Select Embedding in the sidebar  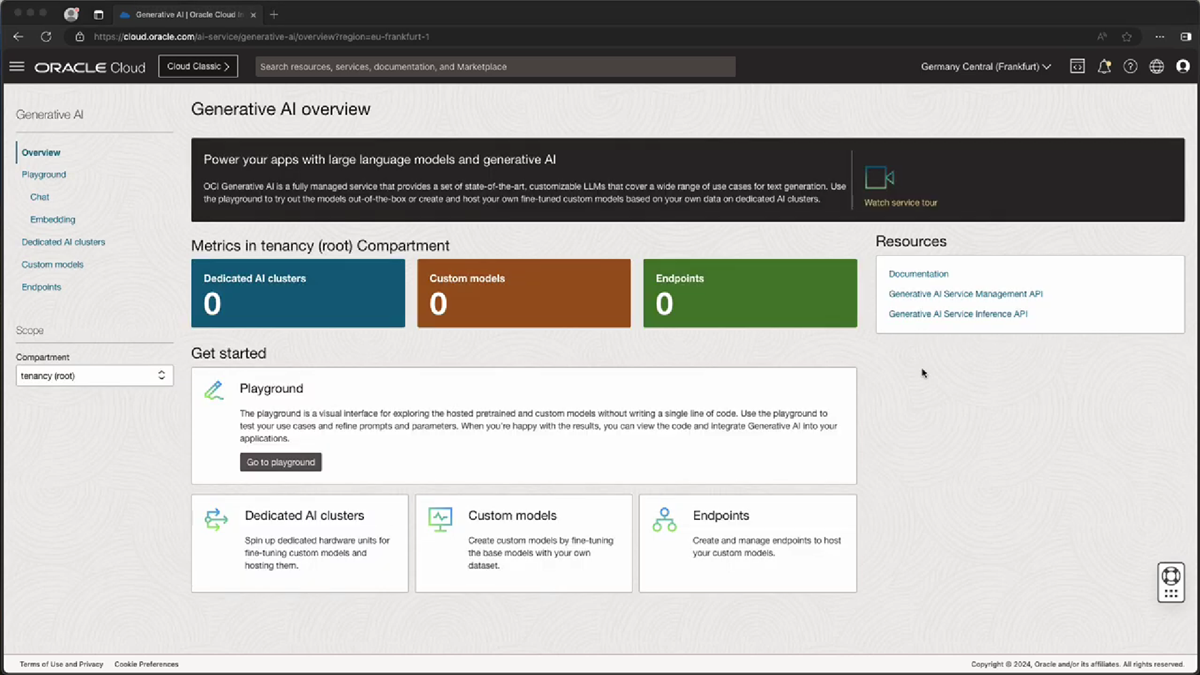click(52, 219)
